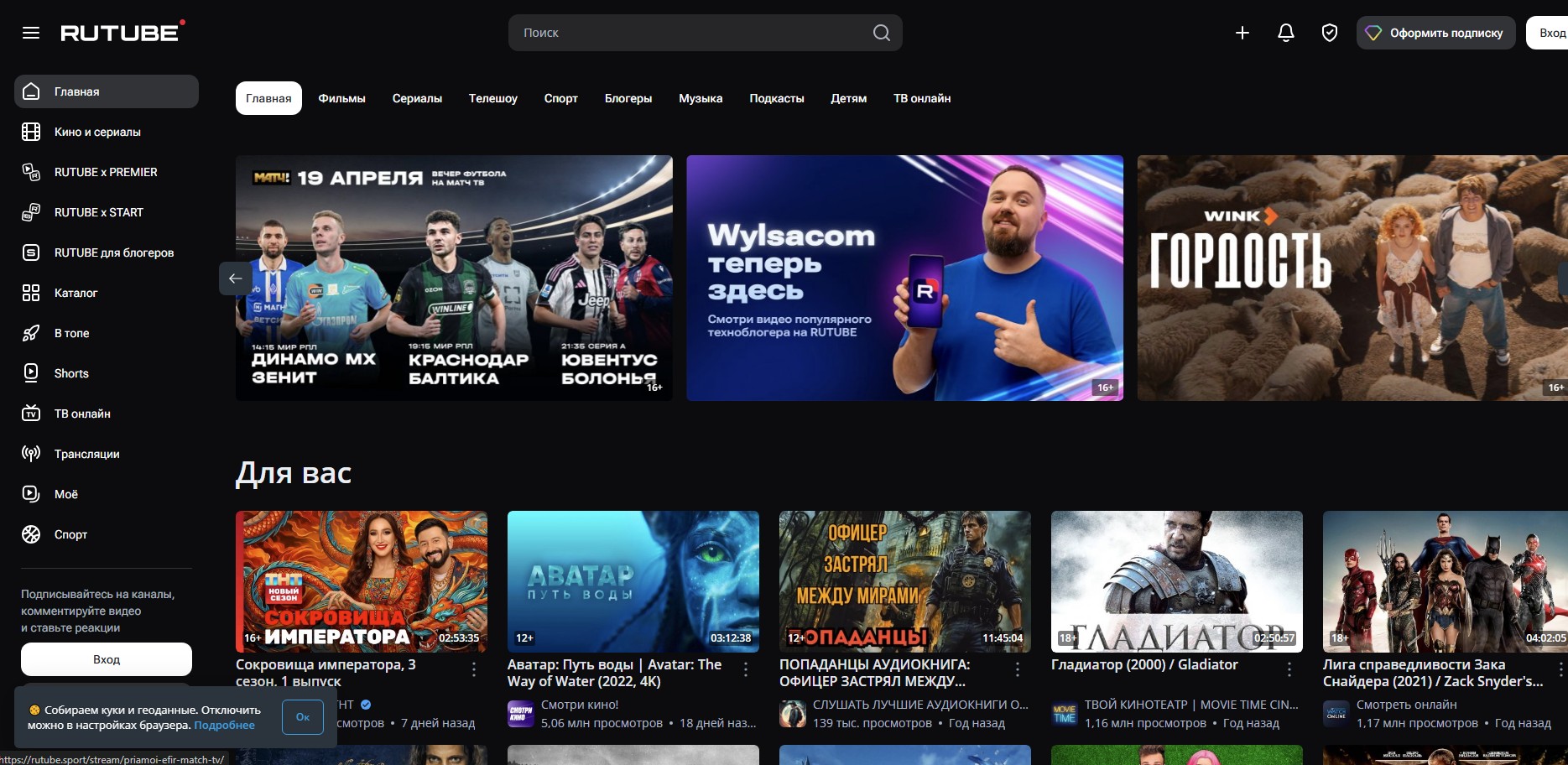Click the audiobook channel avatar
The width and height of the screenshot is (1568, 765).
[x=793, y=714]
